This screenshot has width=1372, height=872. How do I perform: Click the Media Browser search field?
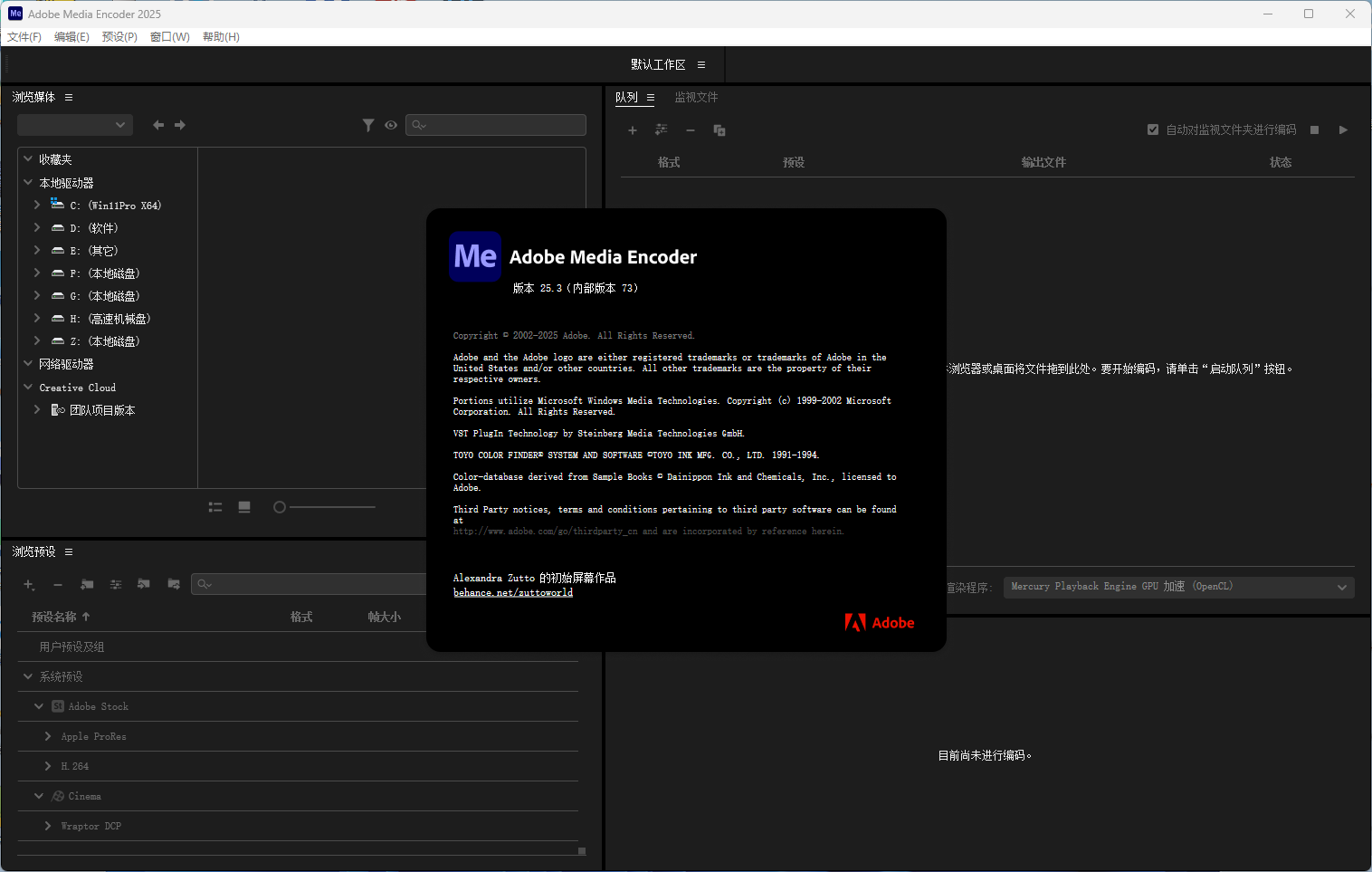(x=496, y=125)
